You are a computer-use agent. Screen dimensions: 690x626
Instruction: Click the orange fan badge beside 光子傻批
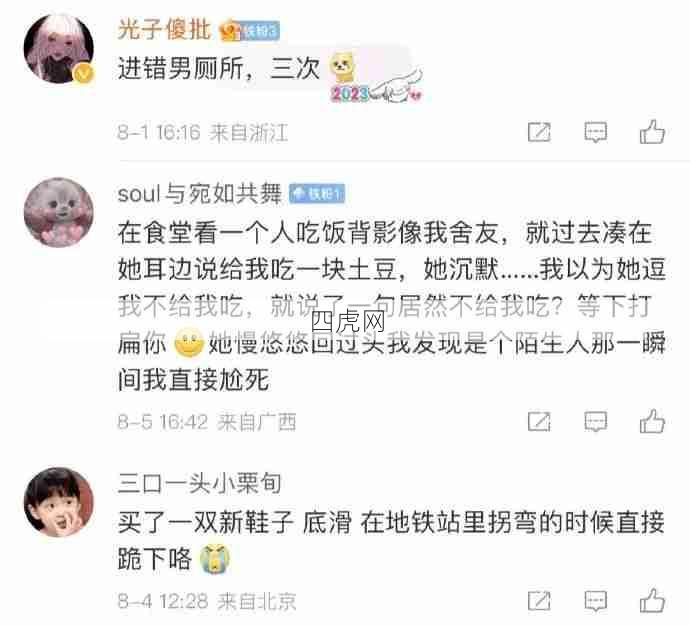[x=250, y=30]
